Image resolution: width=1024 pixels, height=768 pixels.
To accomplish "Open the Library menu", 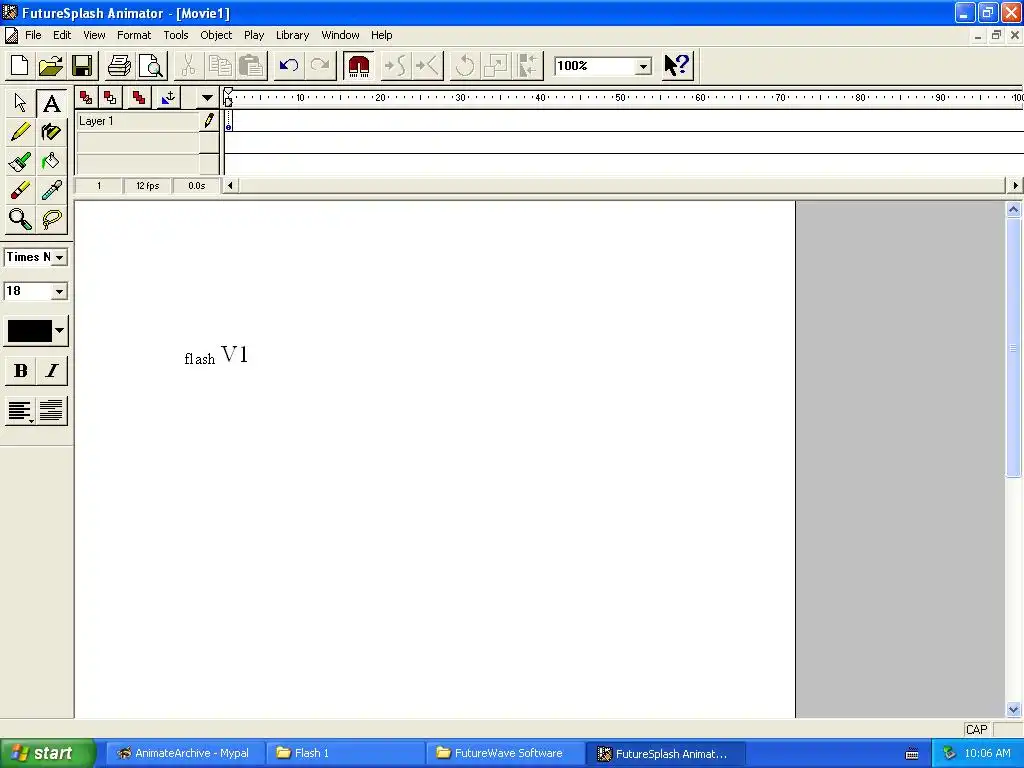I will (292, 35).
